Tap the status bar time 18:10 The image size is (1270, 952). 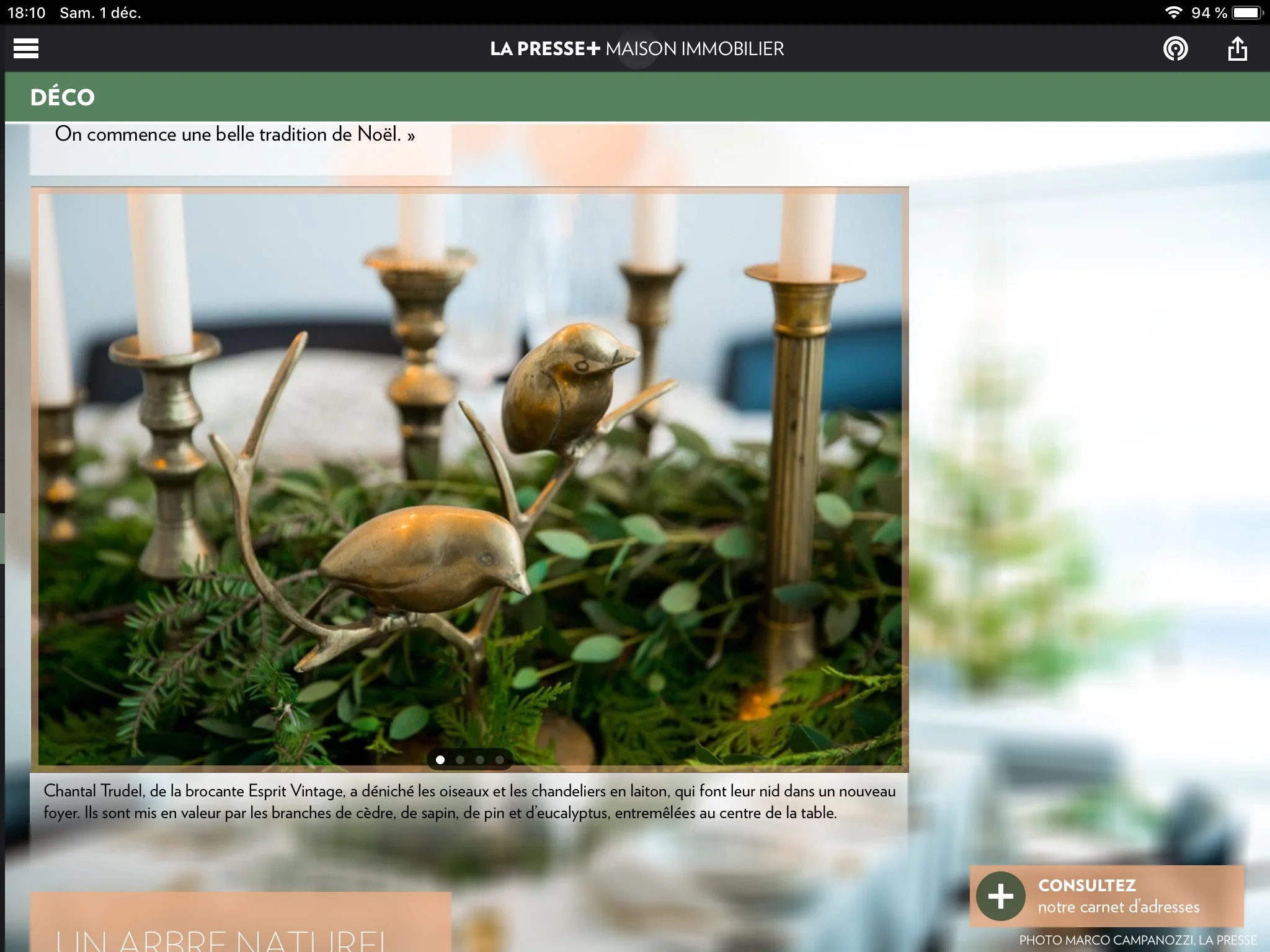pos(26,12)
